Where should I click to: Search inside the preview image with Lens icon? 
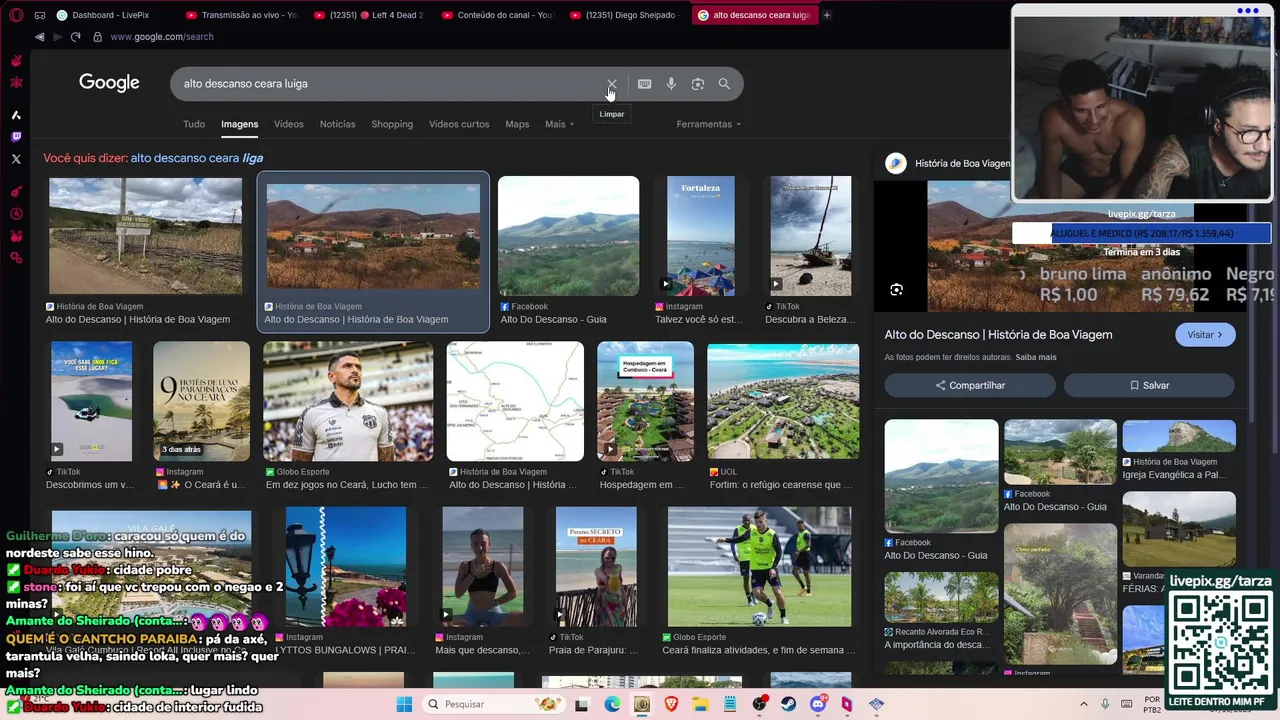897,290
